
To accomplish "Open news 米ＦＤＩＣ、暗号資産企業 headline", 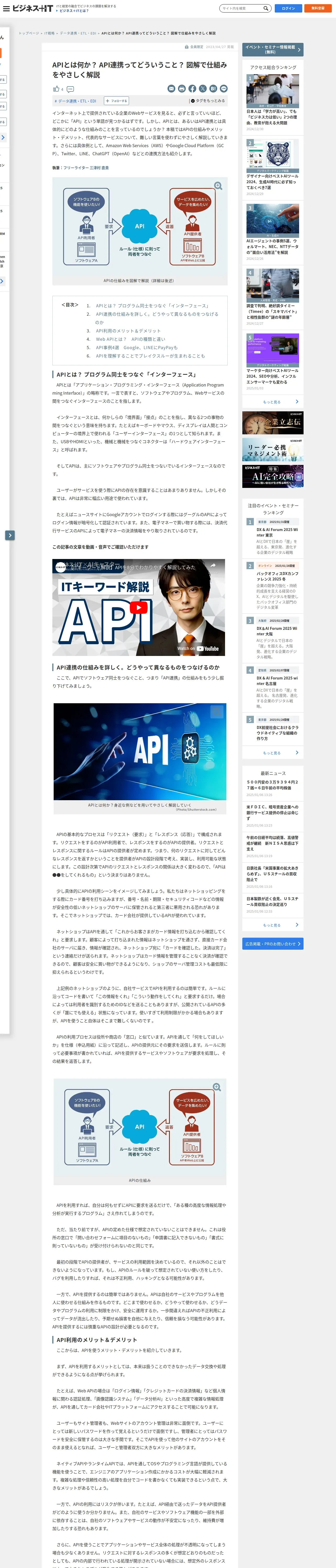I will [273, 812].
